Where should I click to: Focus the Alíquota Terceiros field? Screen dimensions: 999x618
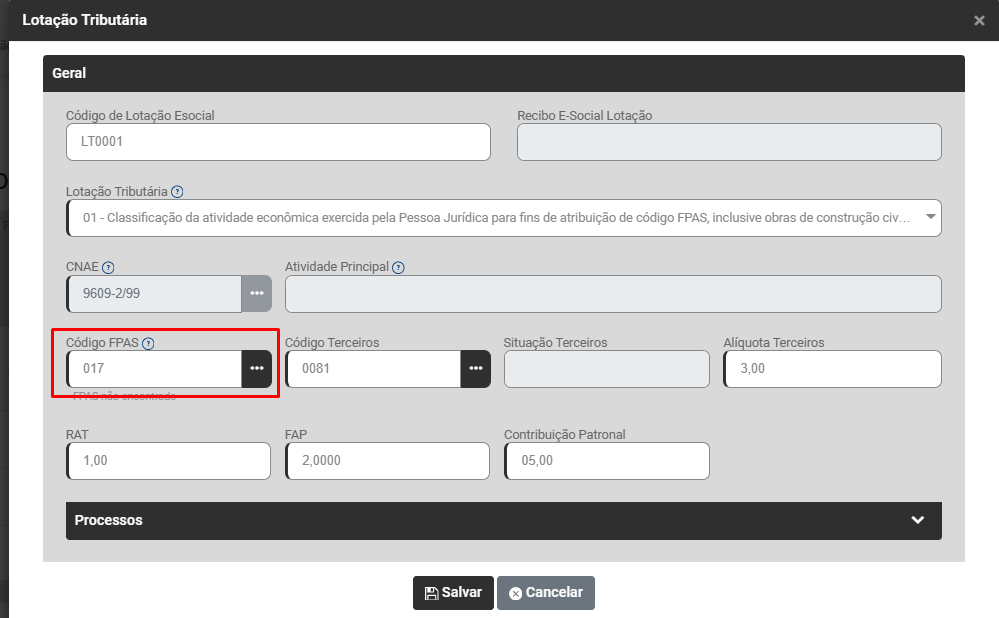pyautogui.click(x=832, y=369)
